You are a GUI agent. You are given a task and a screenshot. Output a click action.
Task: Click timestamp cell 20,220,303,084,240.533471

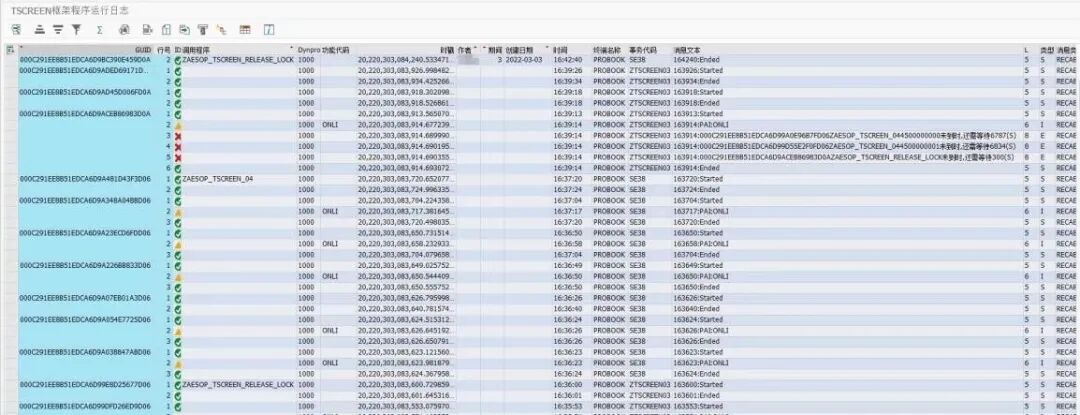click(x=405, y=60)
